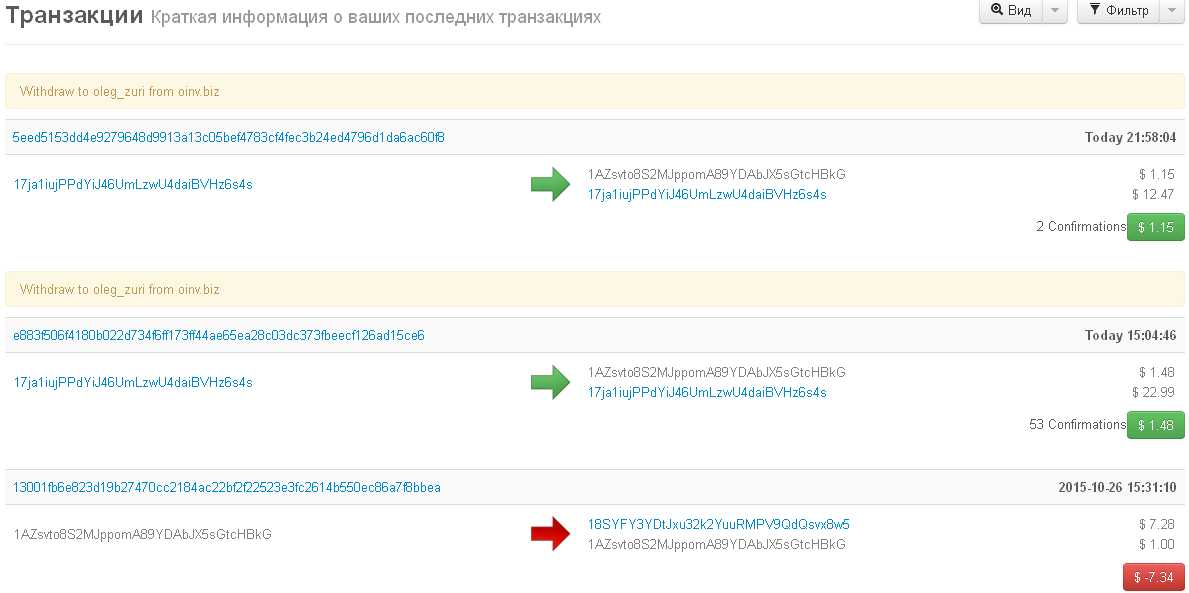1189x593 pixels.
Task: Click the Транзакции page heading
Action: pos(73,16)
